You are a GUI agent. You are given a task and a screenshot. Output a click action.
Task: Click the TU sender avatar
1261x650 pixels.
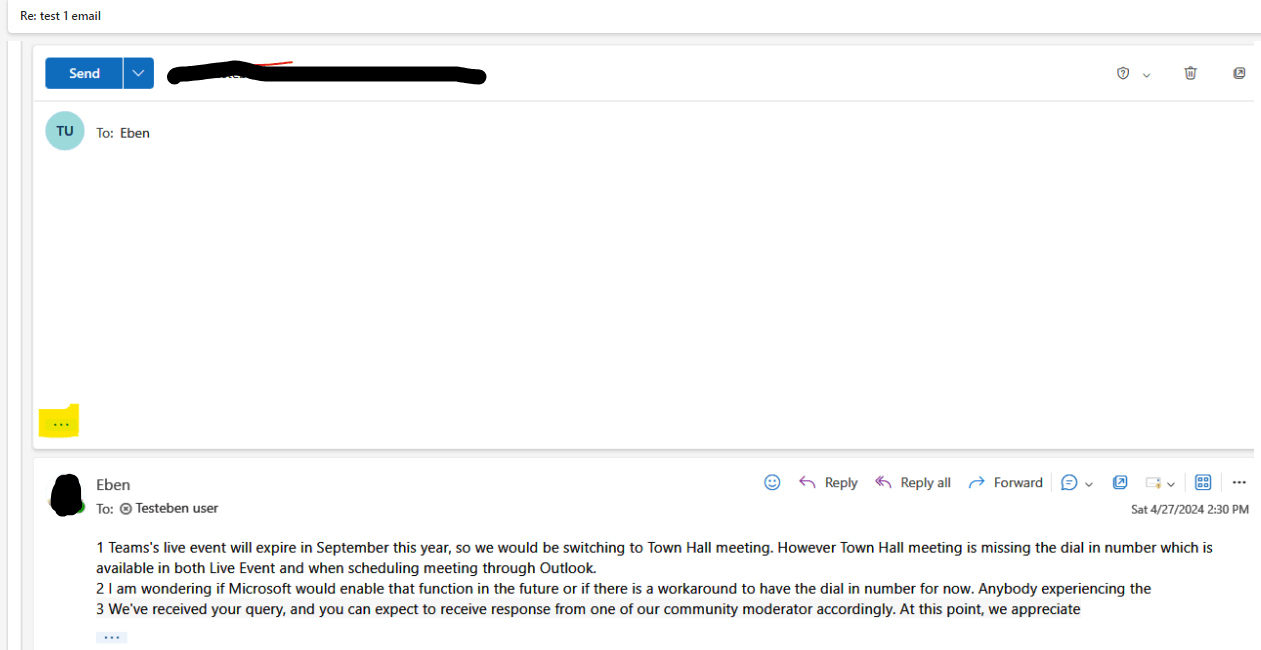(x=64, y=131)
